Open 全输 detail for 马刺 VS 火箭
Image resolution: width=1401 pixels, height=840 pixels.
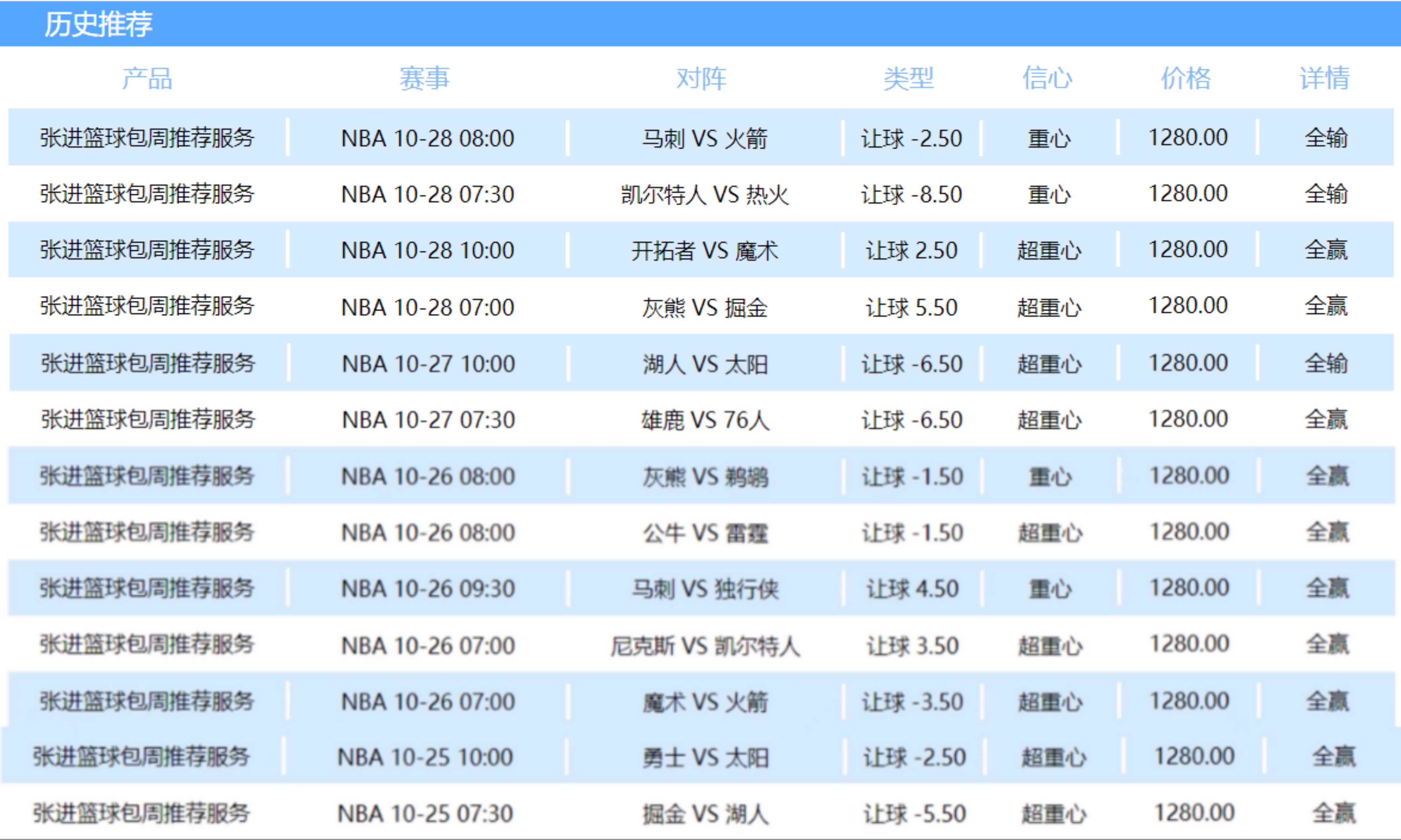1326,138
